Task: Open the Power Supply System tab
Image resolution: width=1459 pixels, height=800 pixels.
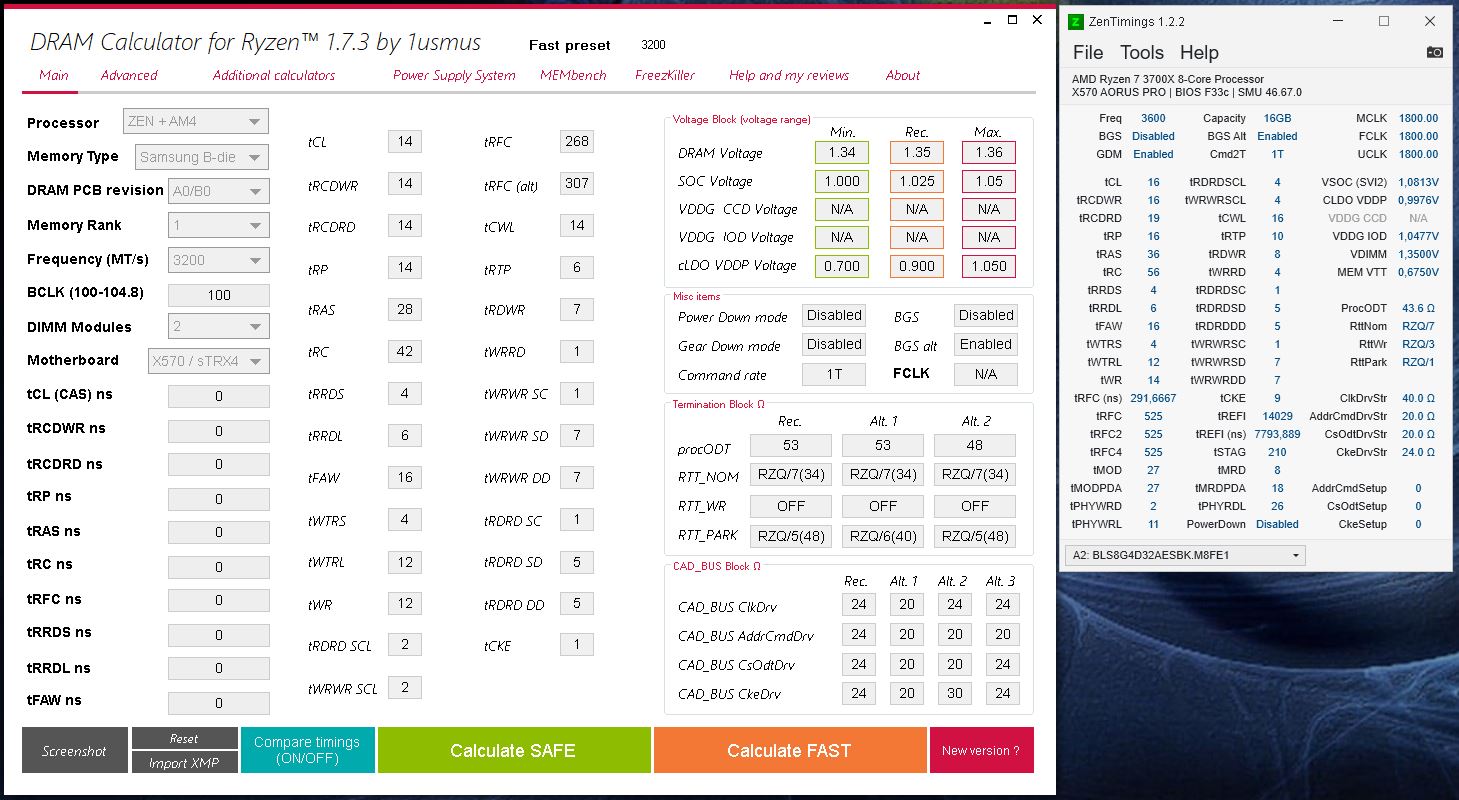Action: 454,75
